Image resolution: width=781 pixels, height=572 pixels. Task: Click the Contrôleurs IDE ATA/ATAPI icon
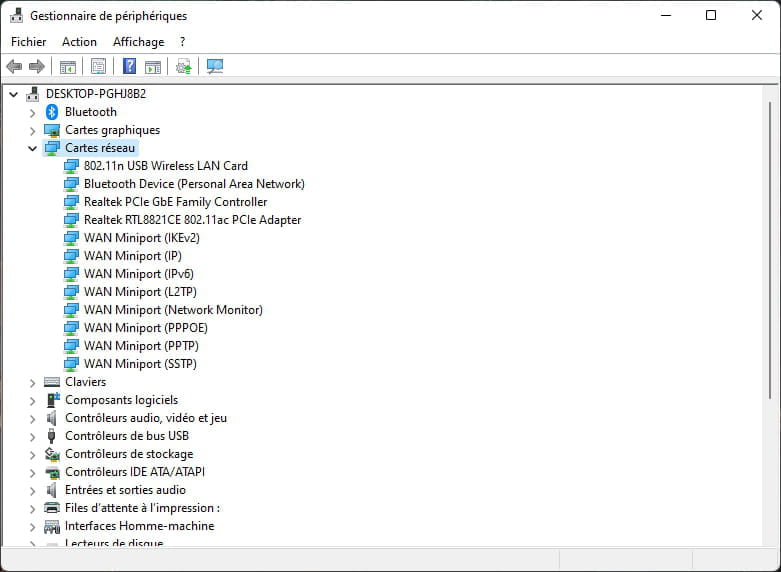(52, 472)
